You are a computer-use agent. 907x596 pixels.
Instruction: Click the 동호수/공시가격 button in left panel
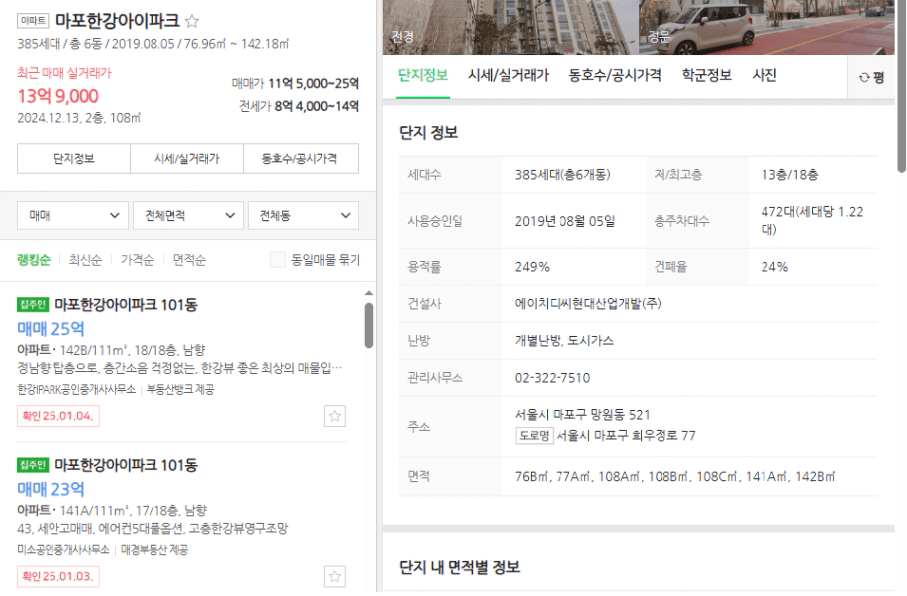tap(301, 159)
